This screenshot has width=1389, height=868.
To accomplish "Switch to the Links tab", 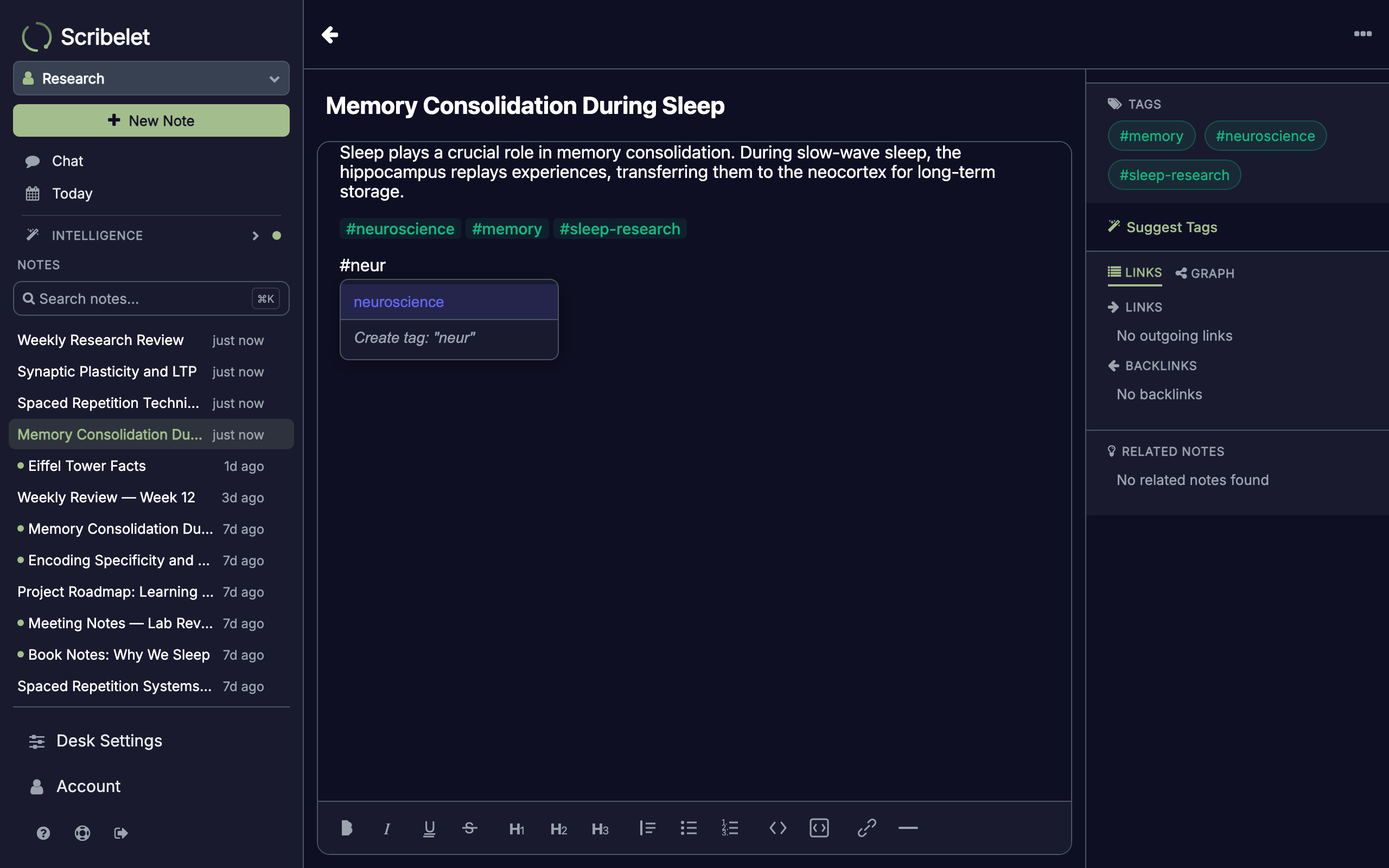I will [x=1134, y=273].
